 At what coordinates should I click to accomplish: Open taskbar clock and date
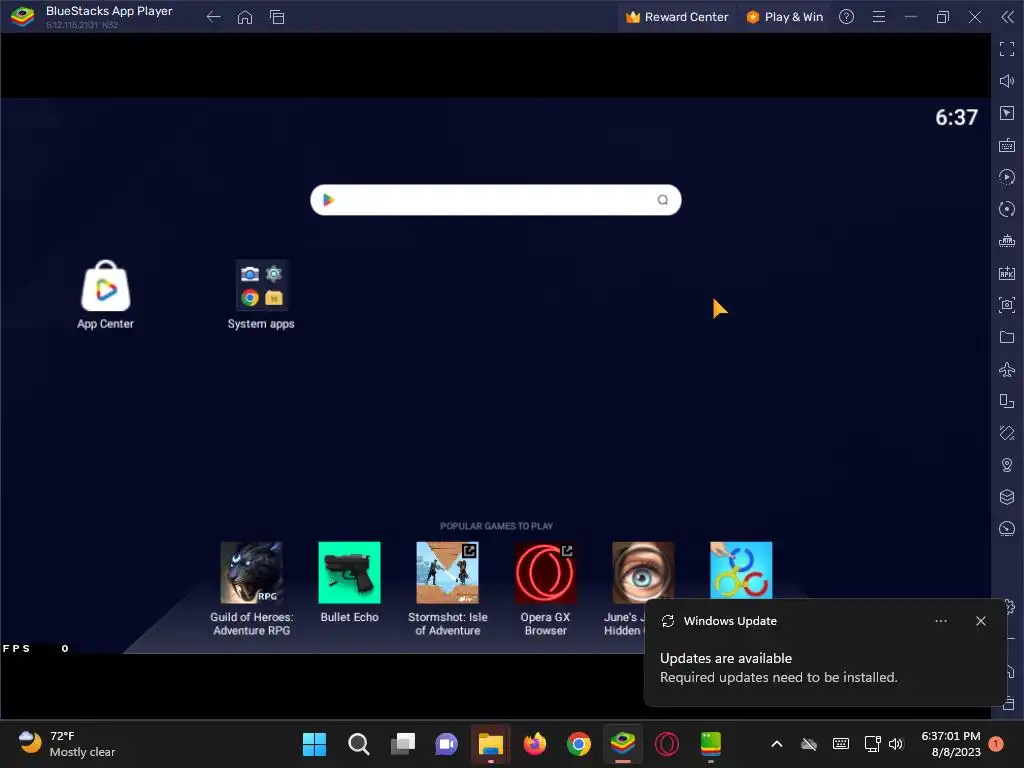click(951, 744)
